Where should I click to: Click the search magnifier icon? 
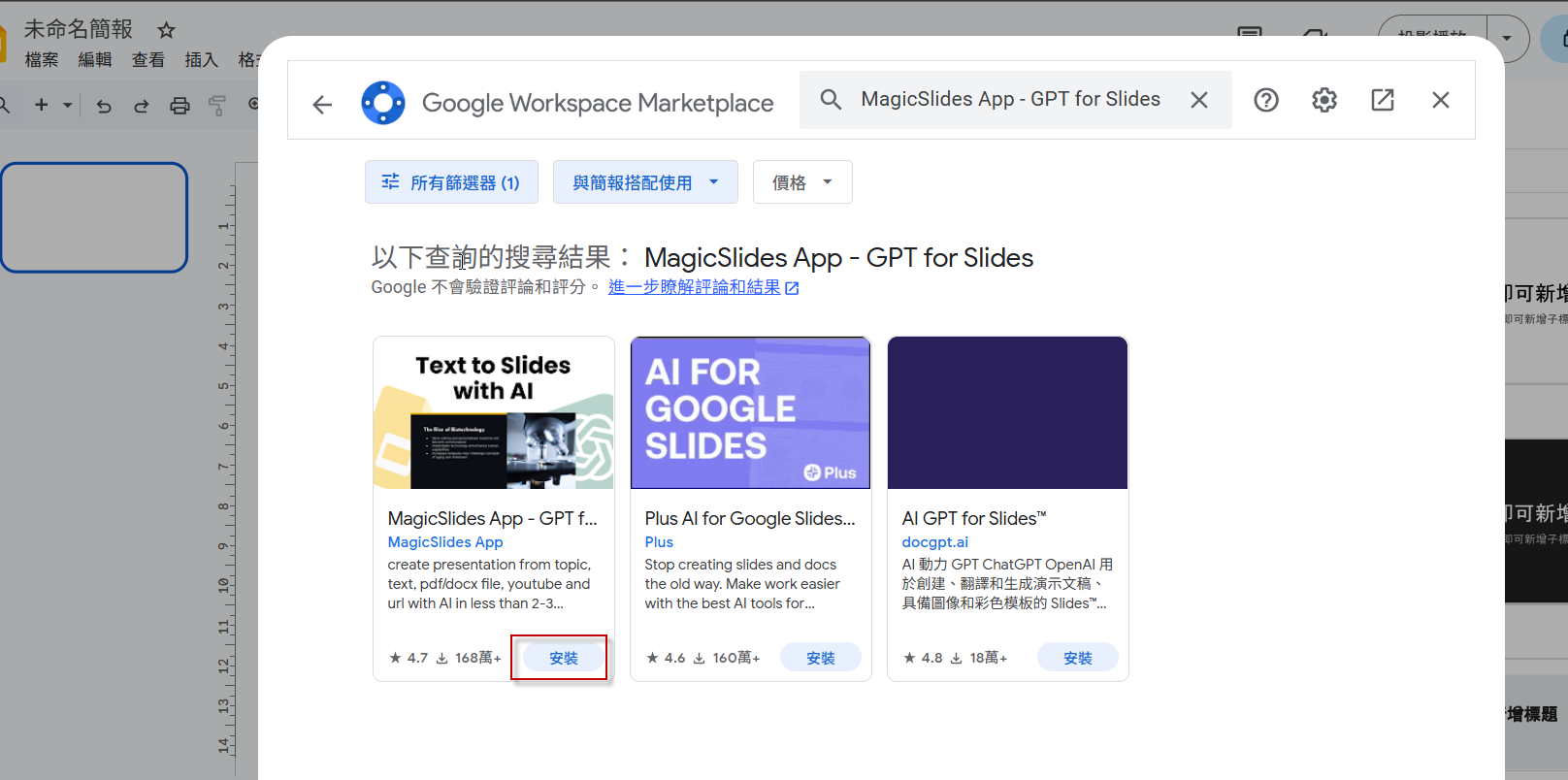pos(831,99)
